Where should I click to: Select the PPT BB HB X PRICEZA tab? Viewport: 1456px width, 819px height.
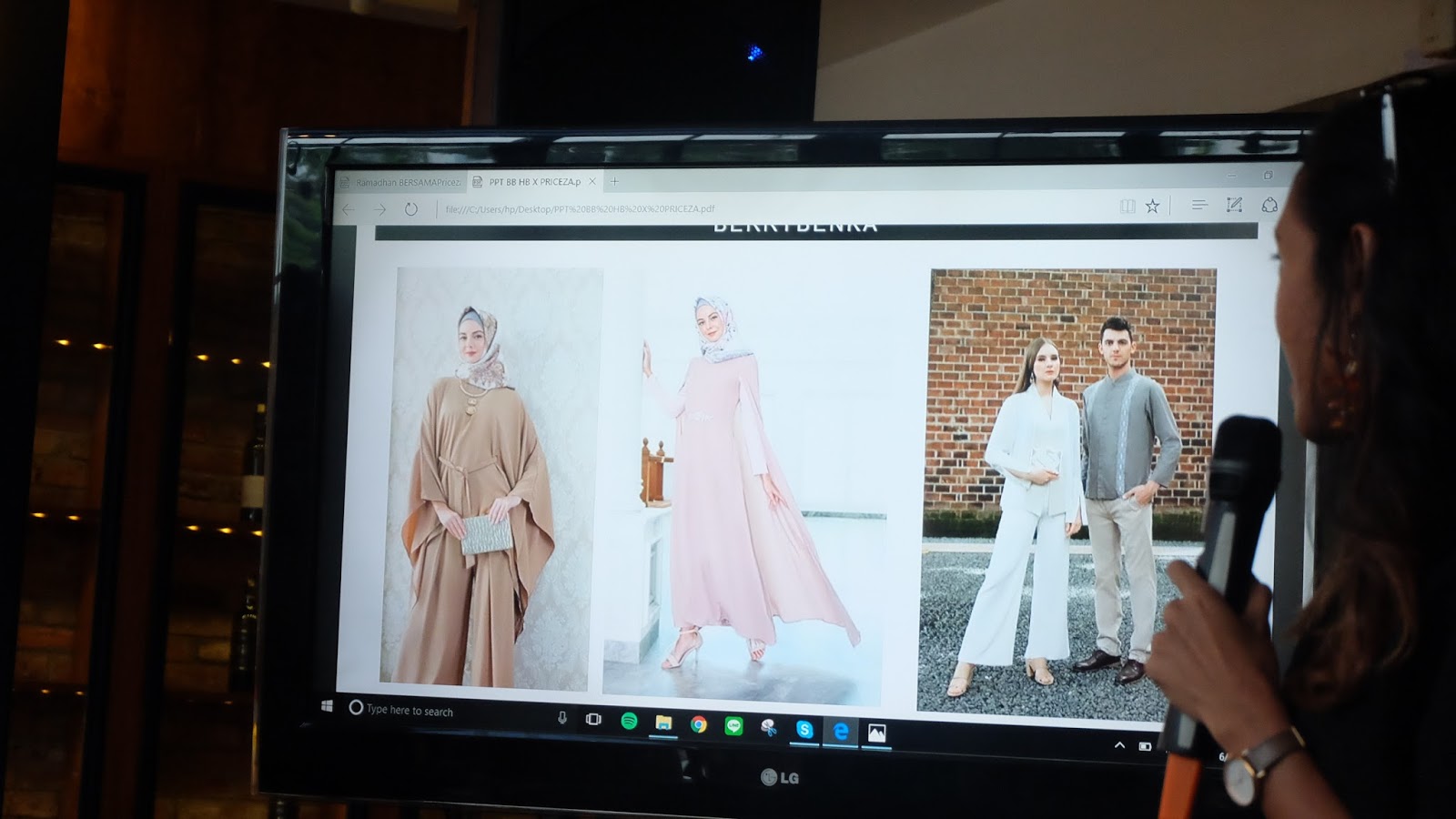(533, 182)
